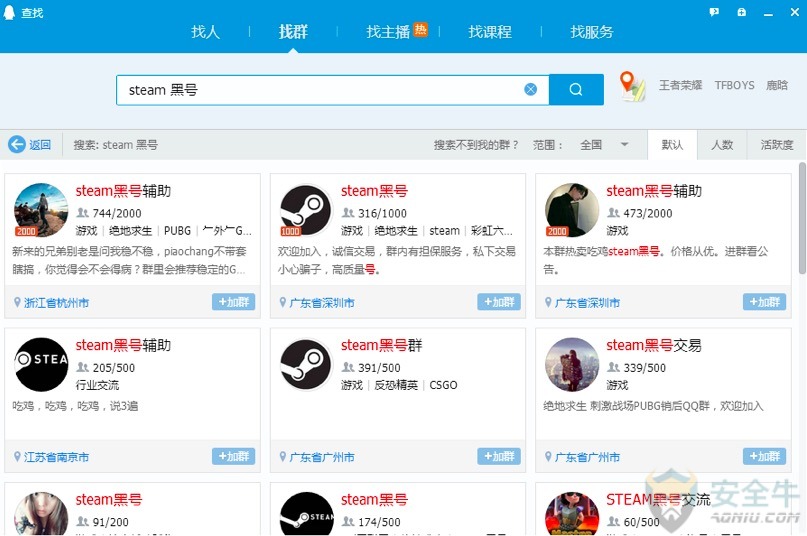Click location 广东省广州市 on steam黑号群 card
The height and width of the screenshot is (536, 807).
[x=322, y=457]
